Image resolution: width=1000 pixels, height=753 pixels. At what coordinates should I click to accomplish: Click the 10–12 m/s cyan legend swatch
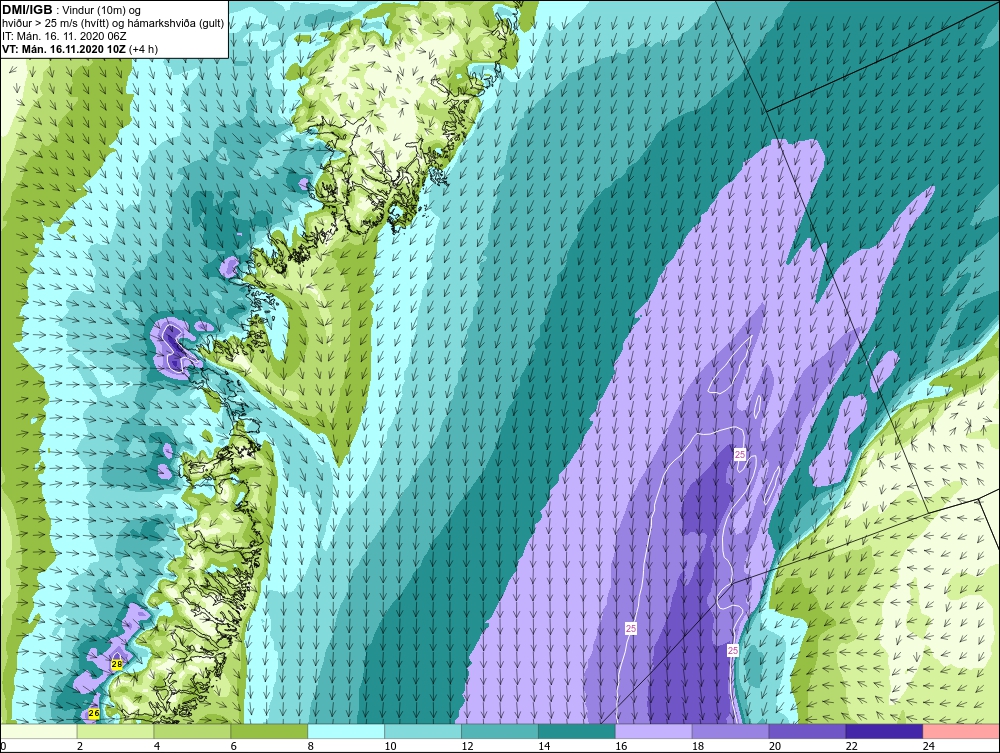click(423, 731)
